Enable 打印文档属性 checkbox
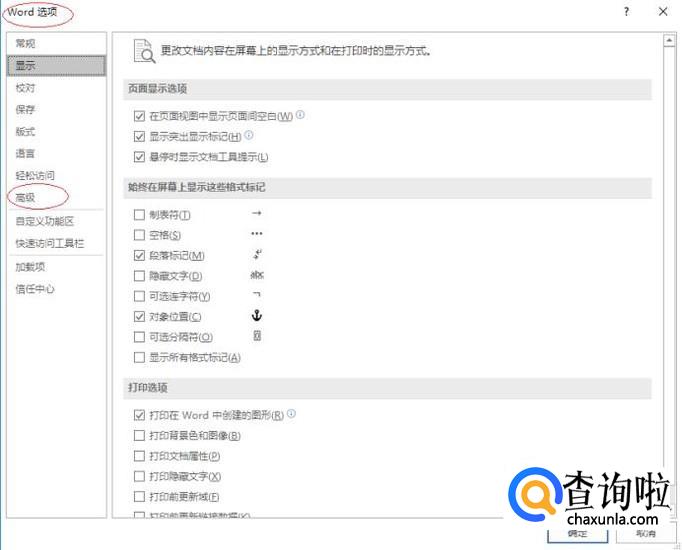This screenshot has height=550, width=682. pos(139,456)
